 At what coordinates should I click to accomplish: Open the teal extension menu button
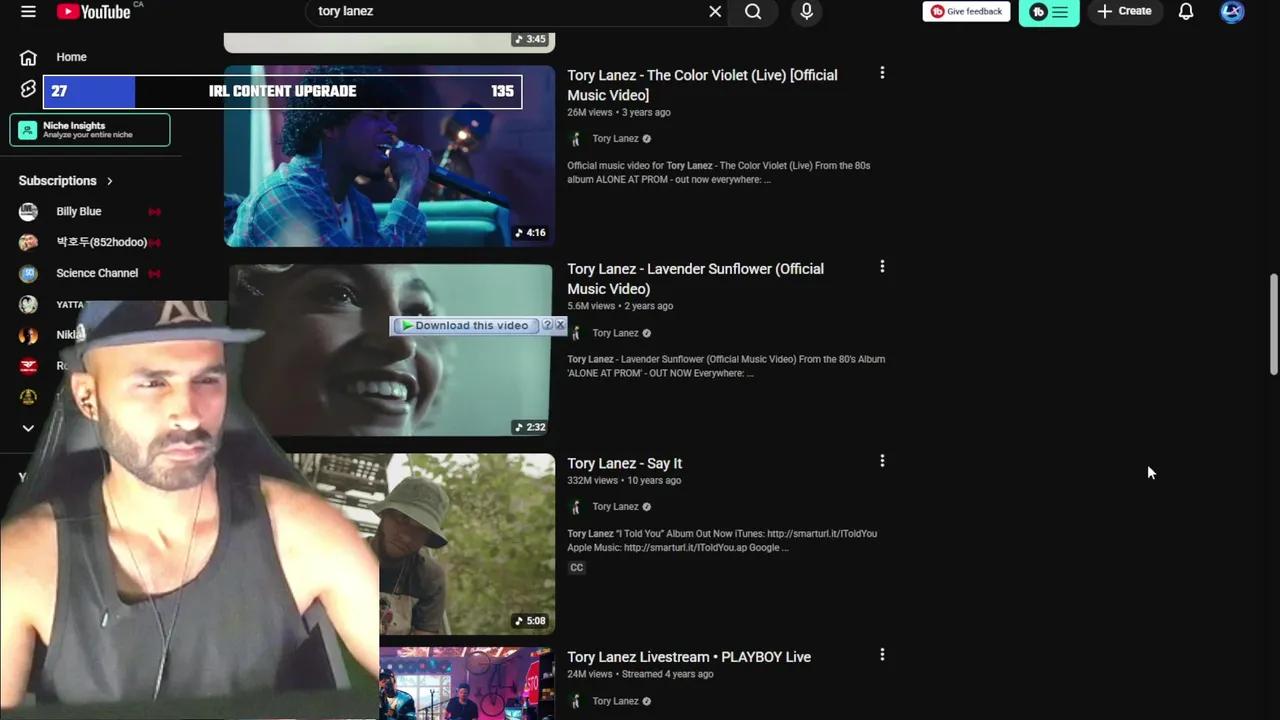pos(1049,12)
